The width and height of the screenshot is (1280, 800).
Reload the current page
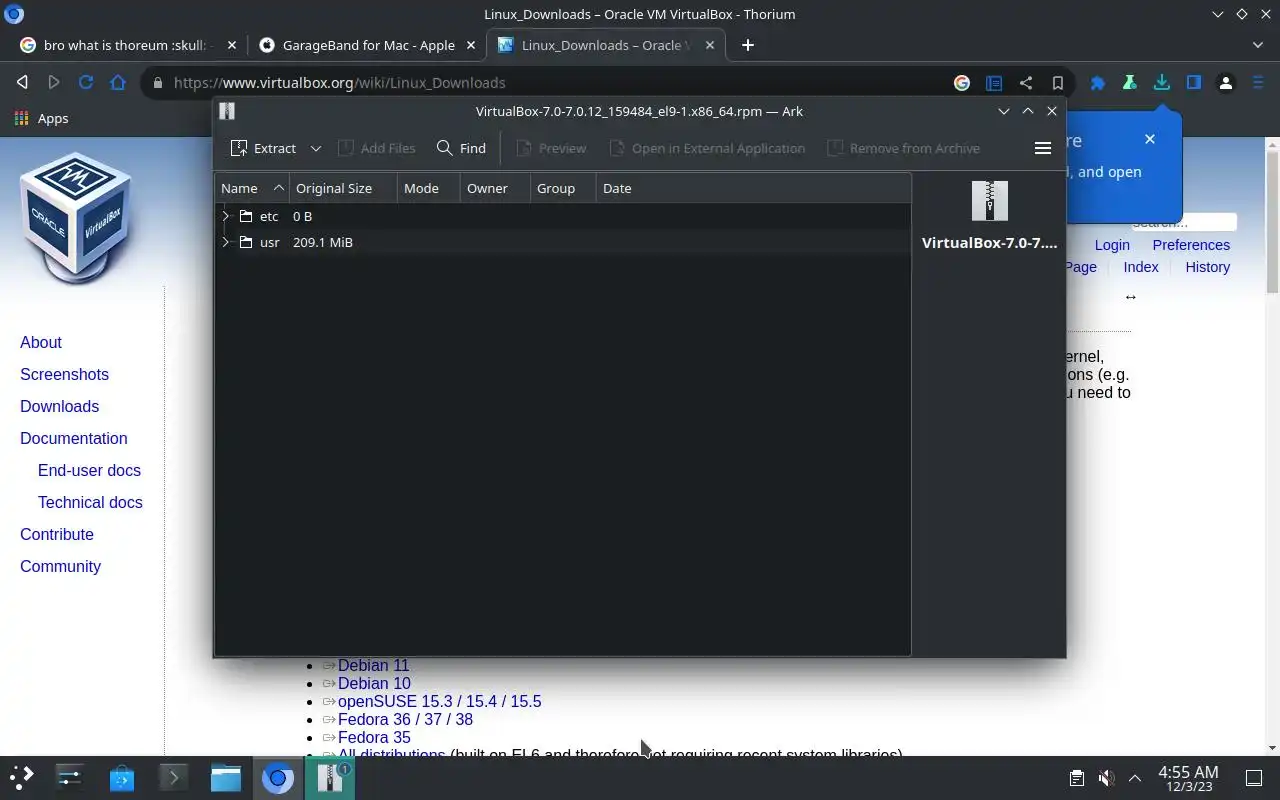[x=86, y=83]
